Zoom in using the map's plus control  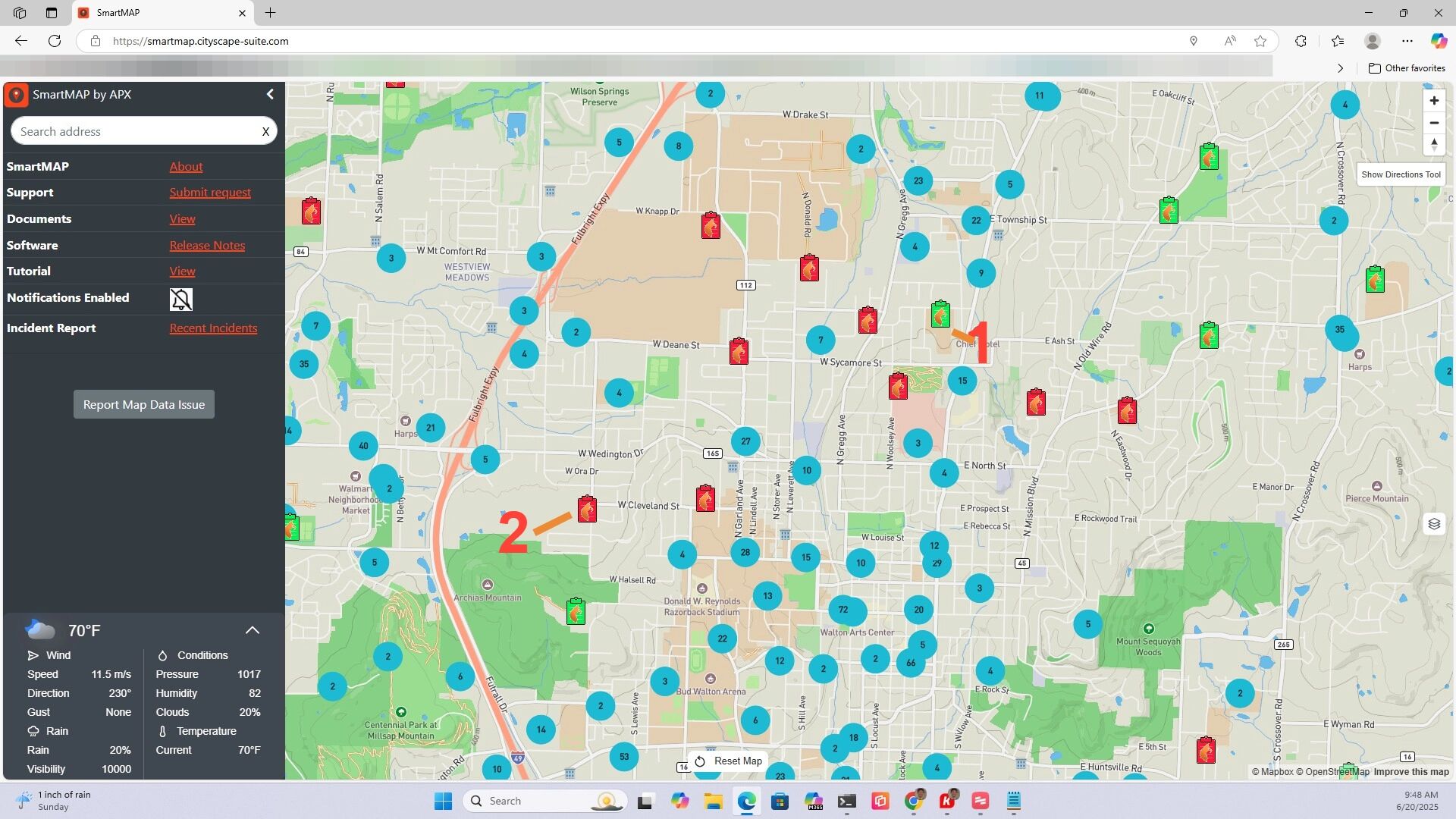coord(1434,99)
